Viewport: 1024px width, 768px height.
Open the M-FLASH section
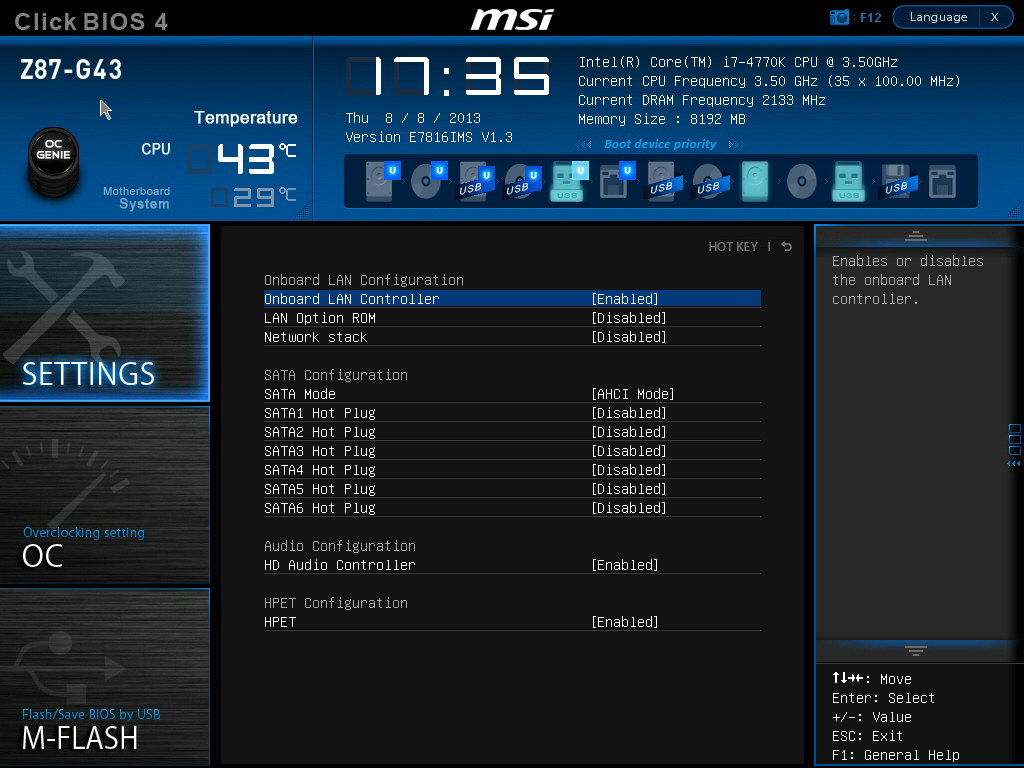click(x=104, y=677)
